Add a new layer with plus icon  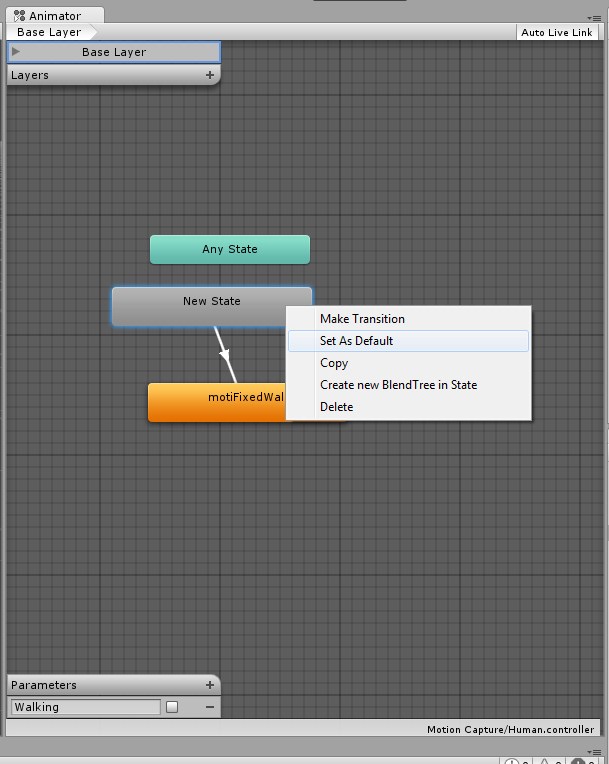coord(210,75)
